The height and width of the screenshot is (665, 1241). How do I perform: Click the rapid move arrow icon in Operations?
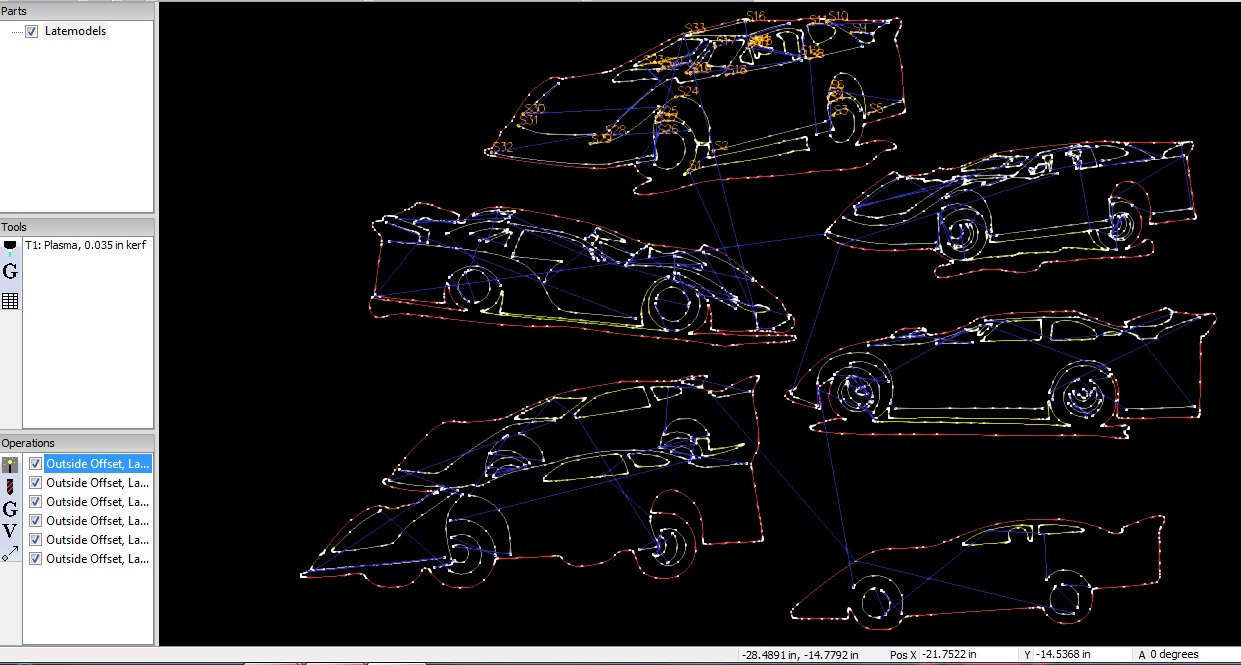pos(10,553)
